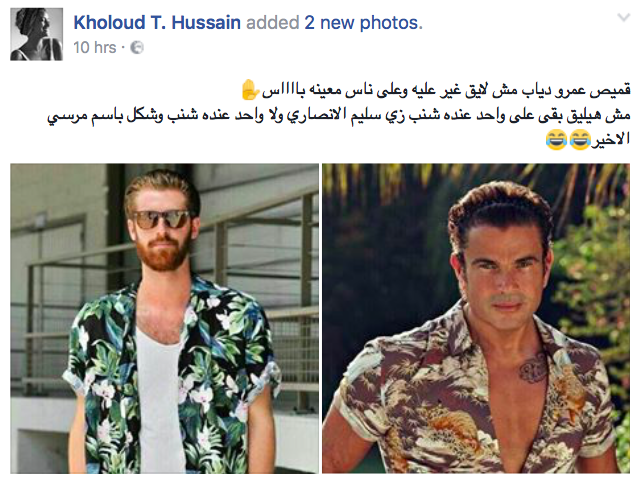Click the second line of Arabic post text
The height and width of the screenshot is (481, 640).
tap(339, 116)
